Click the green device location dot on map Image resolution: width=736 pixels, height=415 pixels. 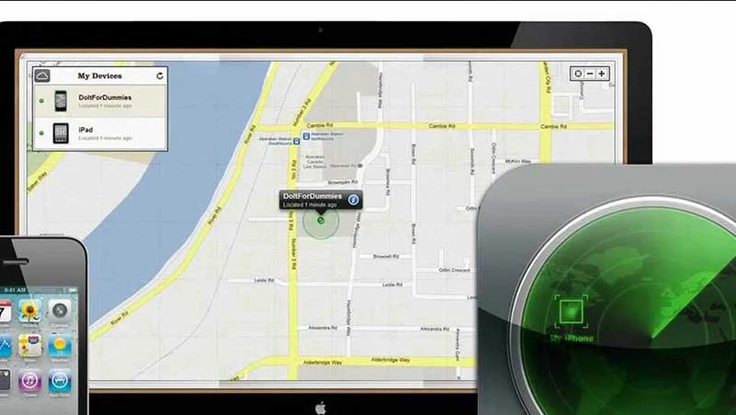point(320,220)
